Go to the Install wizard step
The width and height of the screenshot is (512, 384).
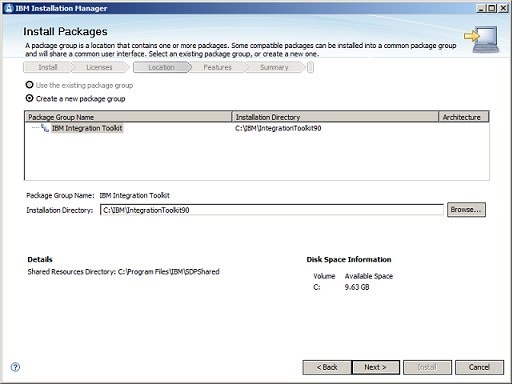click(48, 67)
